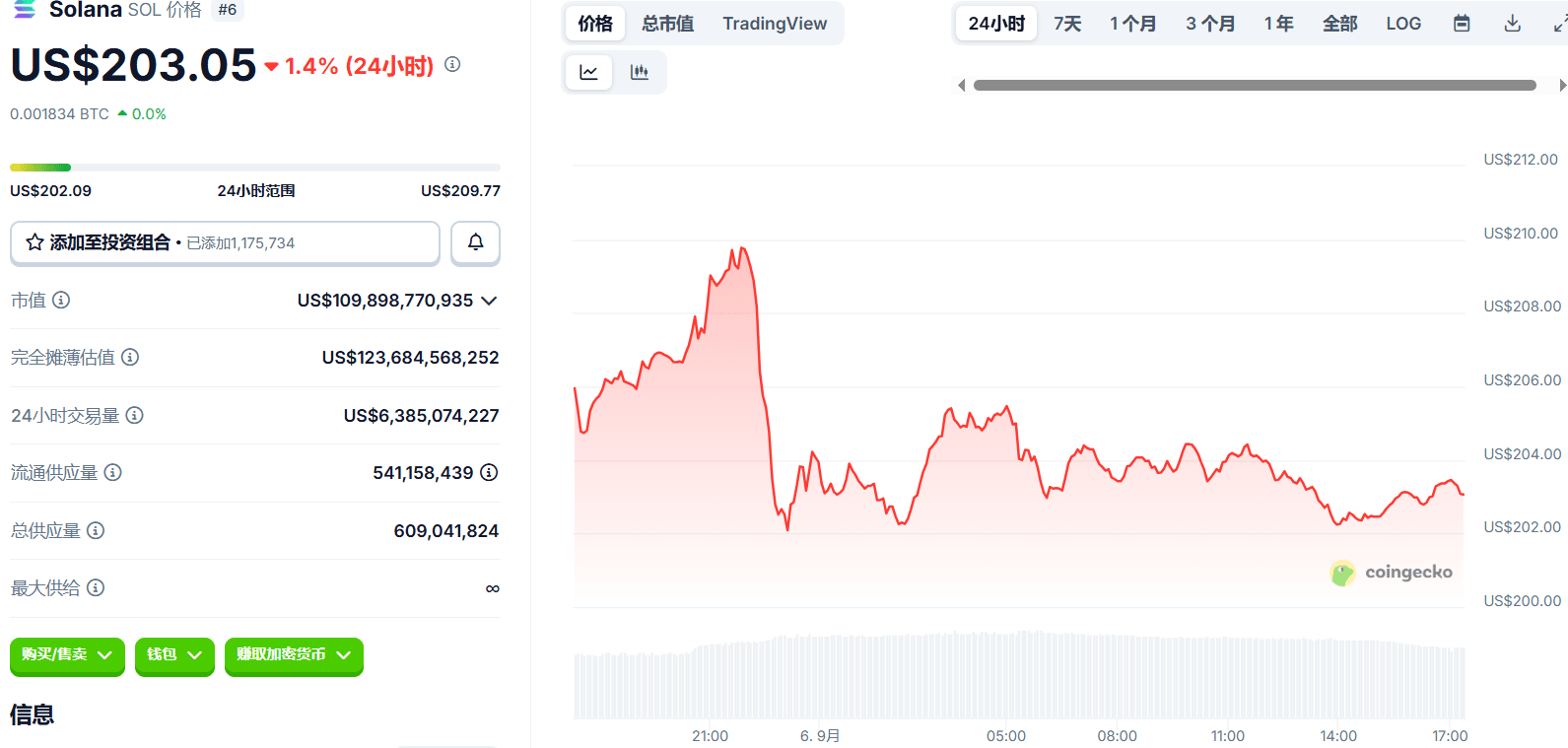Image resolution: width=1568 pixels, height=748 pixels.
Task: Select 全部 time range
Action: pyautogui.click(x=1340, y=24)
